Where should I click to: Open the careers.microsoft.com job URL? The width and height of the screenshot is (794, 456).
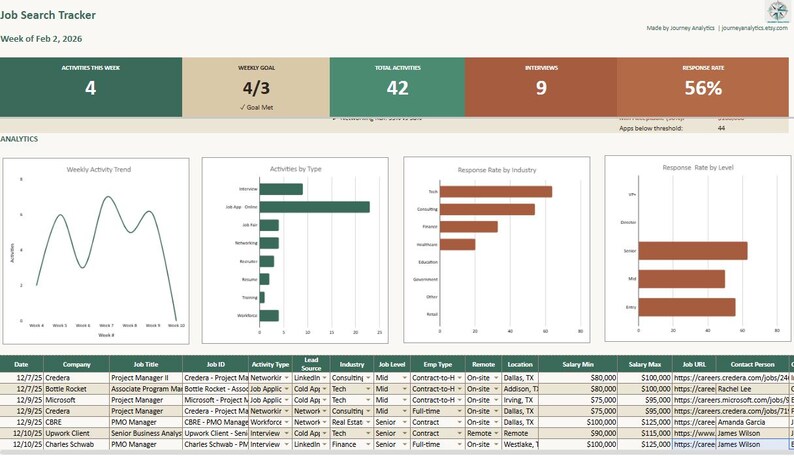tap(731, 400)
